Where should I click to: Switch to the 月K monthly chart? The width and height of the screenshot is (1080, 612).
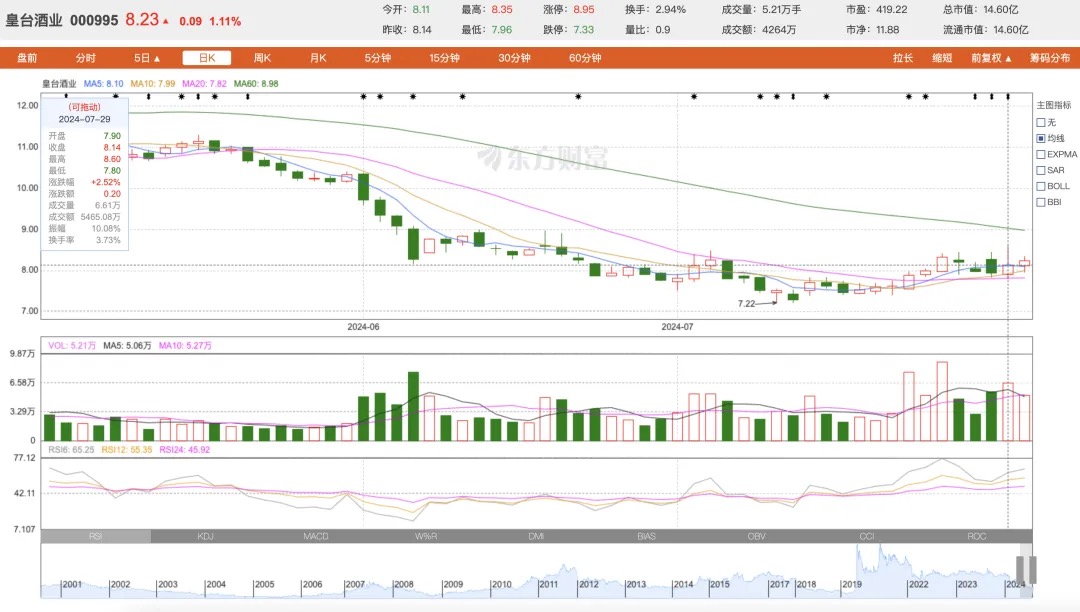(318, 58)
